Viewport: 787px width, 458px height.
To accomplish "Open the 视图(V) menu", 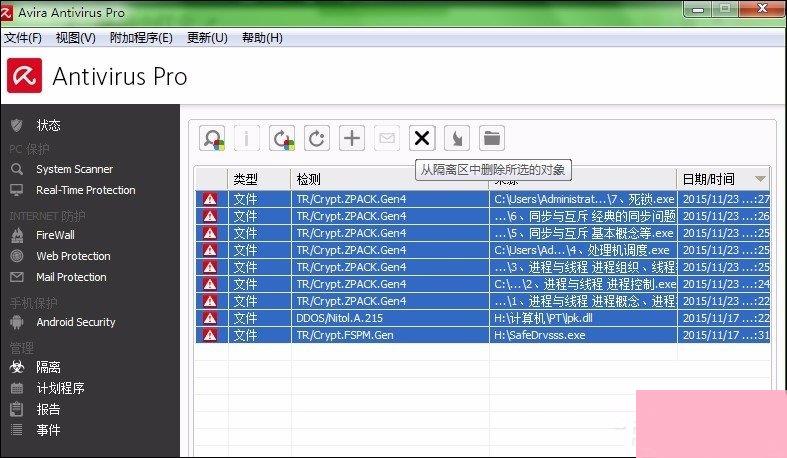I will [x=75, y=38].
